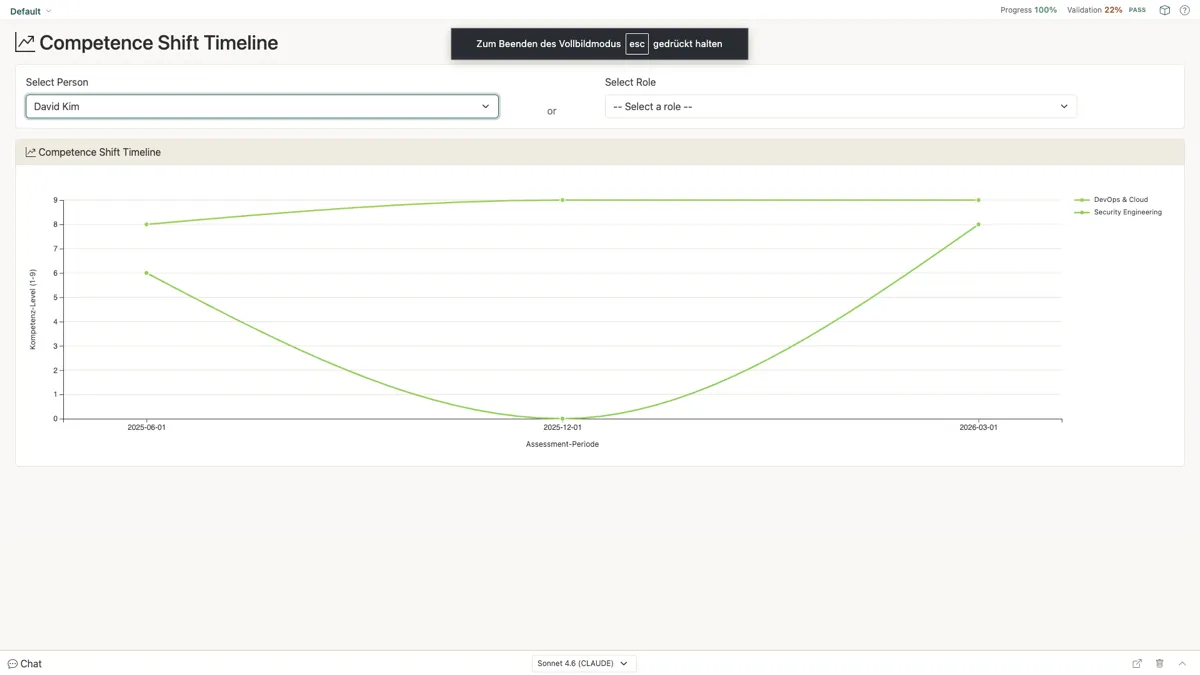
Task: Click the Select Person label
Action: pyautogui.click(x=57, y=82)
